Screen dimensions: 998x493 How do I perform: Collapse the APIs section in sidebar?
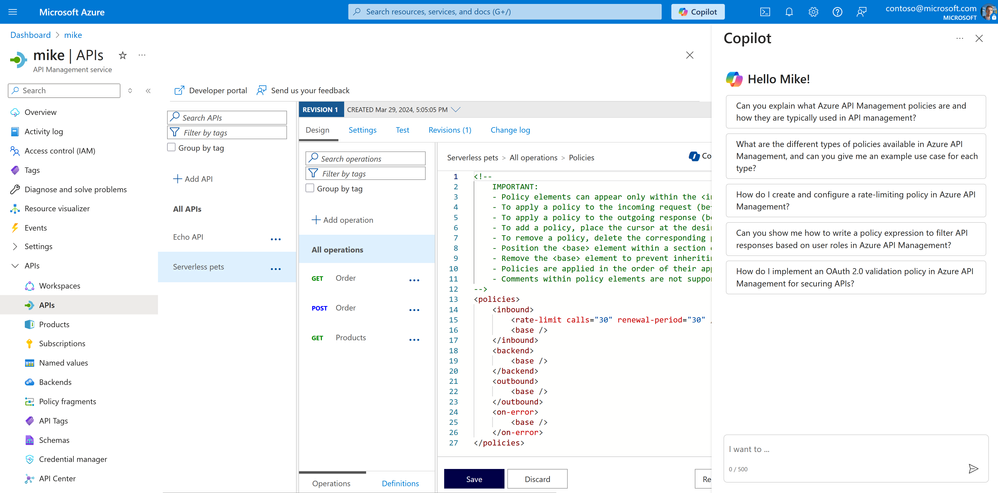(x=15, y=266)
